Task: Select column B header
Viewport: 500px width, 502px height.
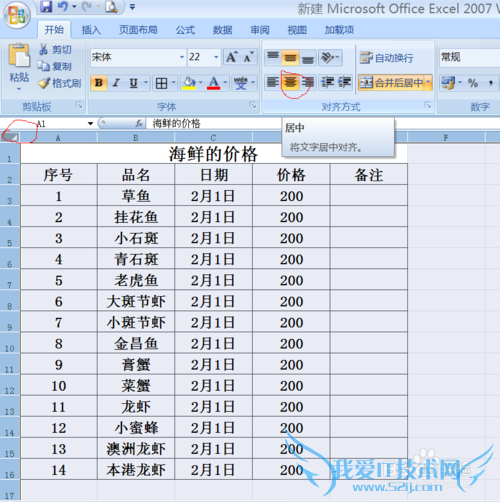Action: [x=136, y=138]
